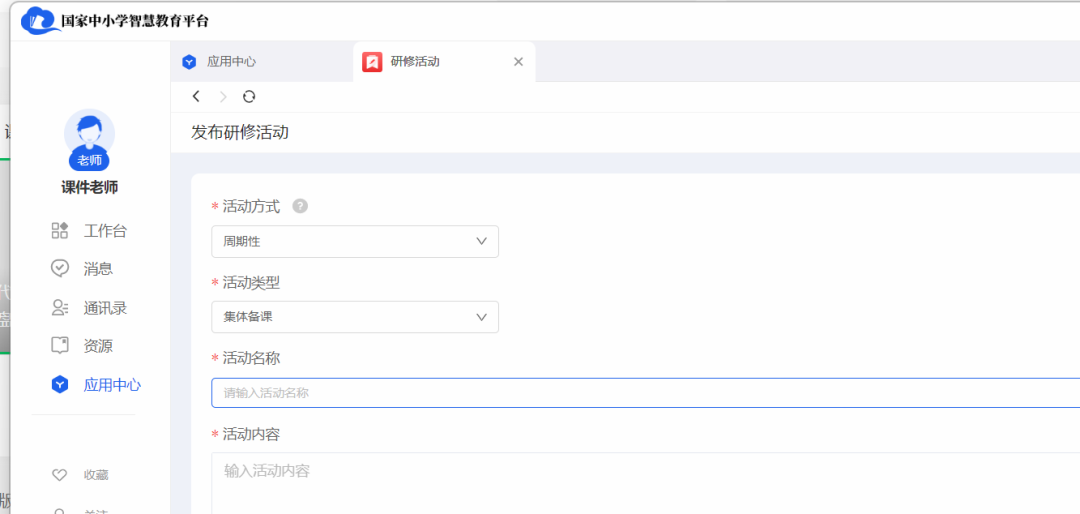
Task: Click the 活动方式 help question mark
Action: click(300, 206)
